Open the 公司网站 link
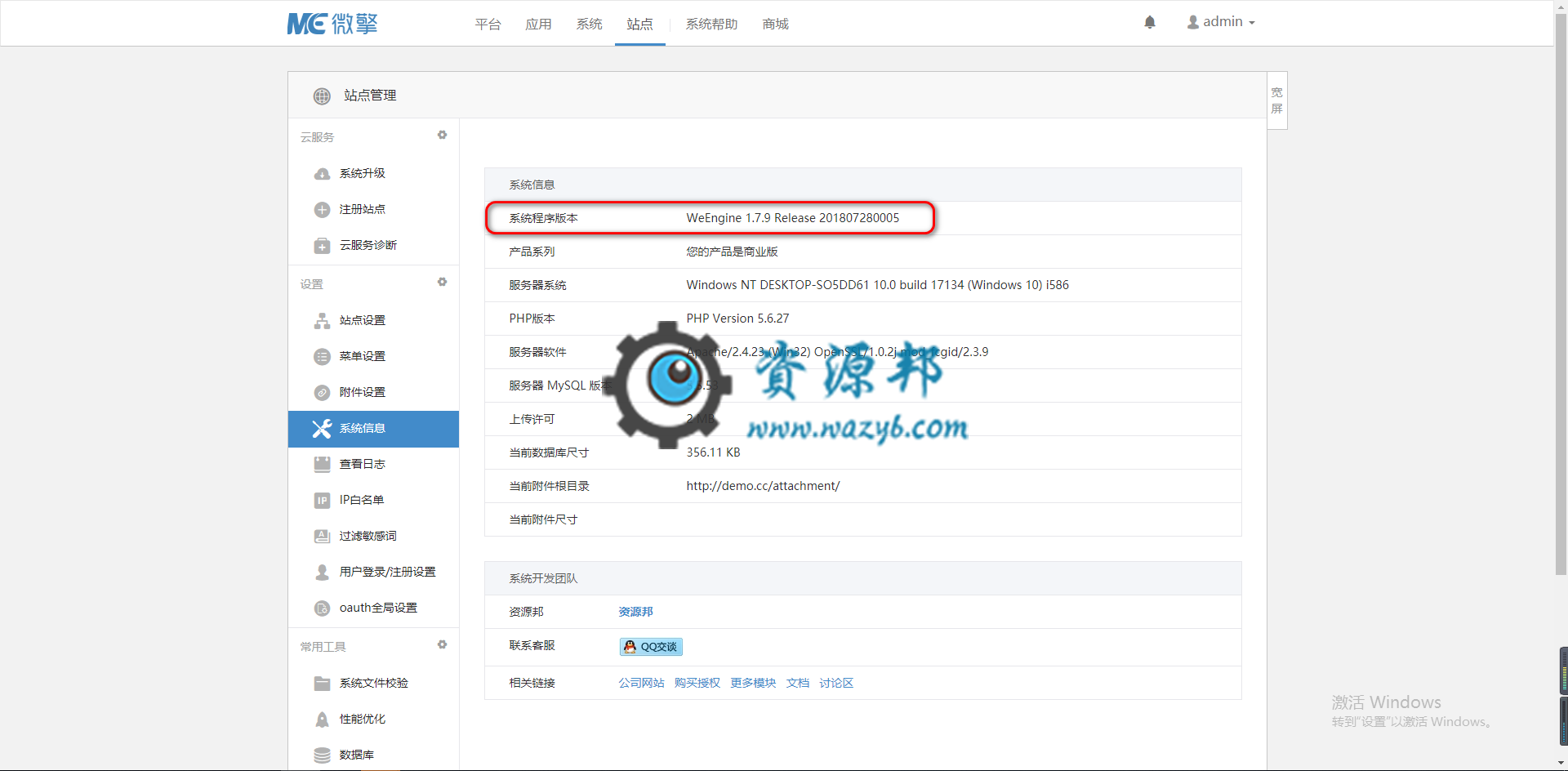1568x771 pixels. (x=641, y=683)
